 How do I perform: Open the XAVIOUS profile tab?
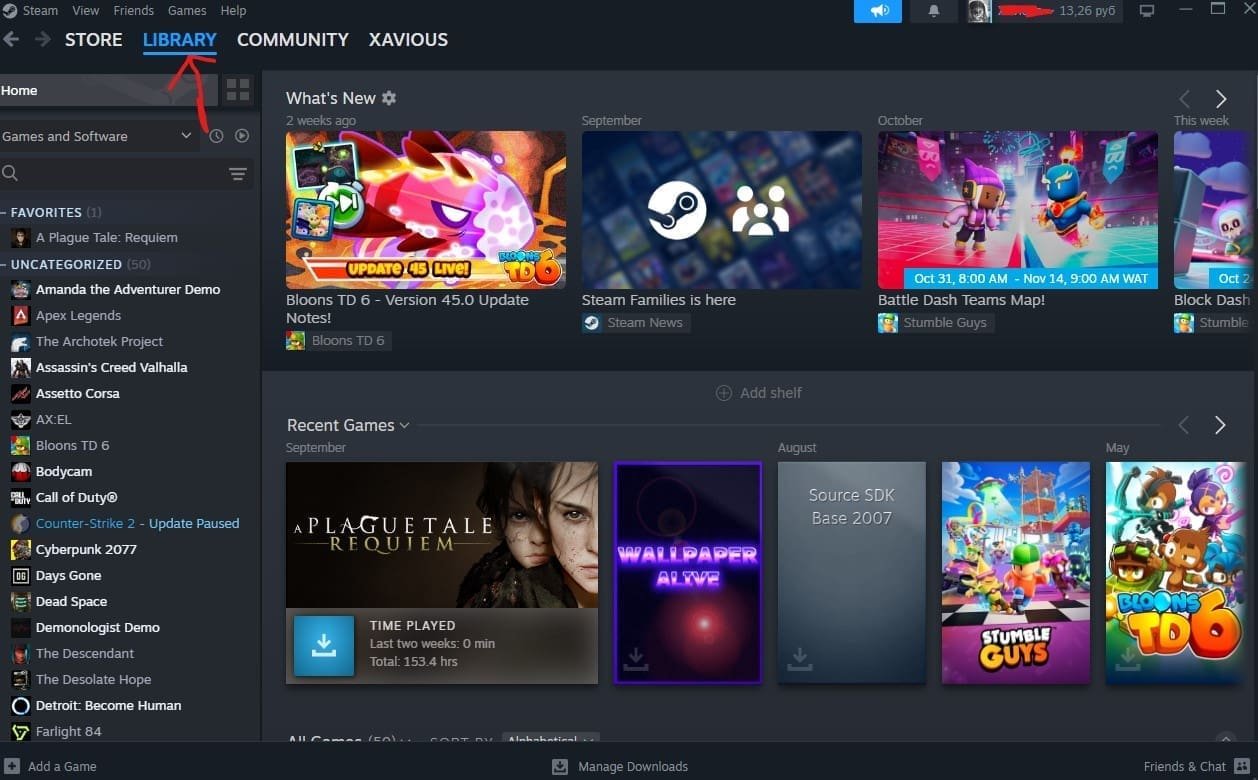tap(408, 40)
